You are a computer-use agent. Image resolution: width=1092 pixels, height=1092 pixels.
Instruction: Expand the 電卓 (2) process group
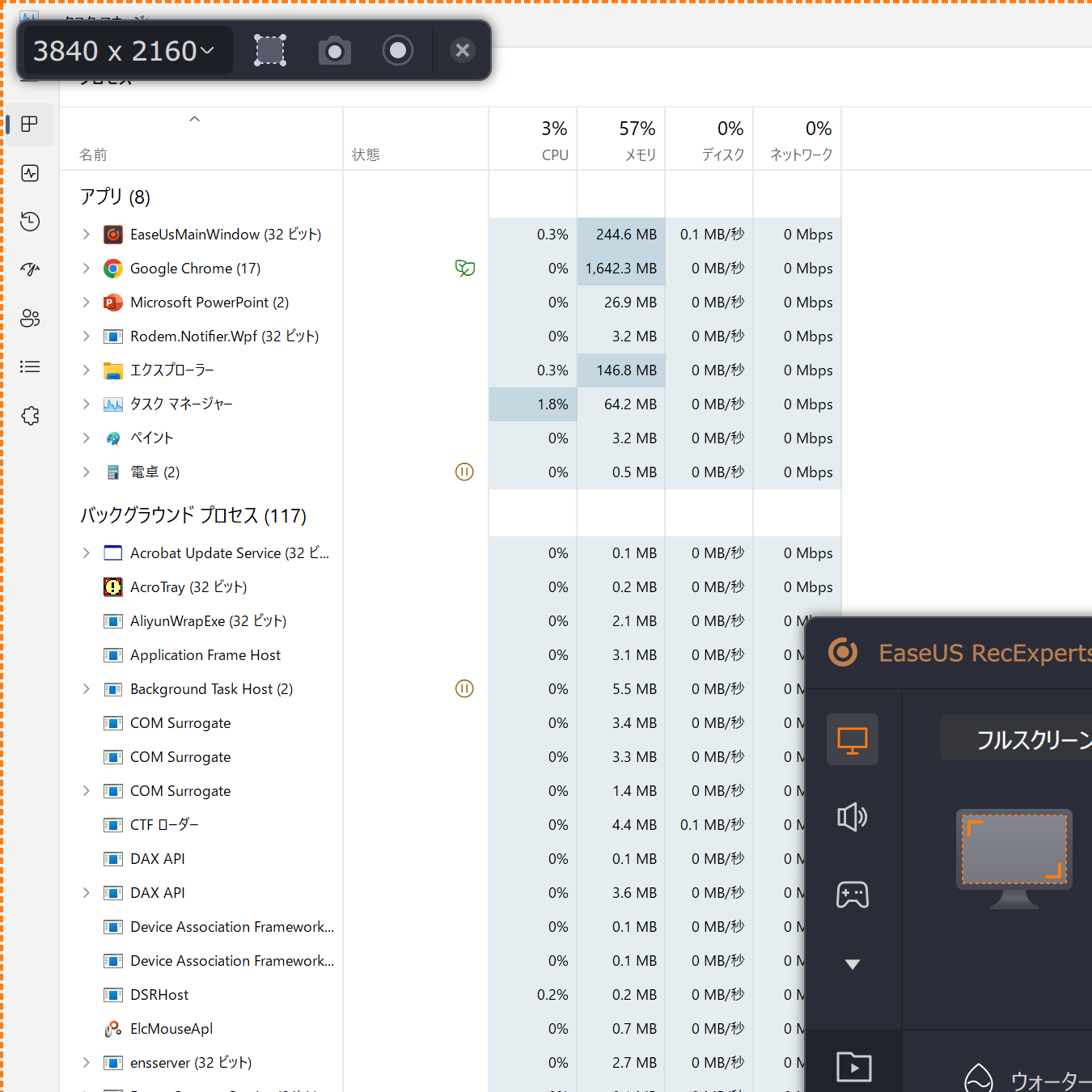pyautogui.click(x=87, y=472)
